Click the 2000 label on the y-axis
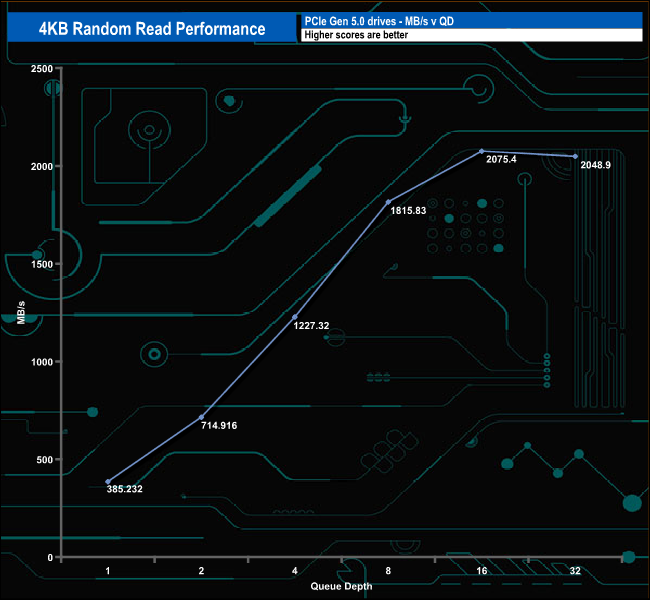 tap(41, 166)
